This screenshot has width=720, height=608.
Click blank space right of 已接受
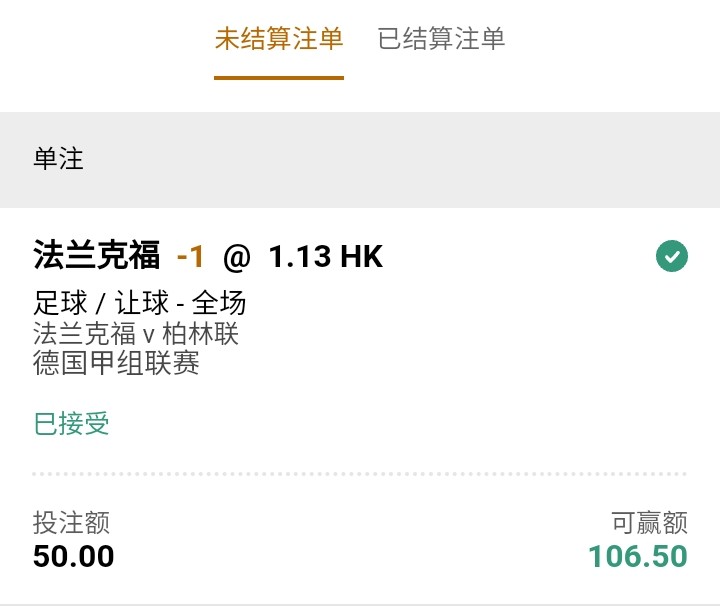(x=400, y=423)
